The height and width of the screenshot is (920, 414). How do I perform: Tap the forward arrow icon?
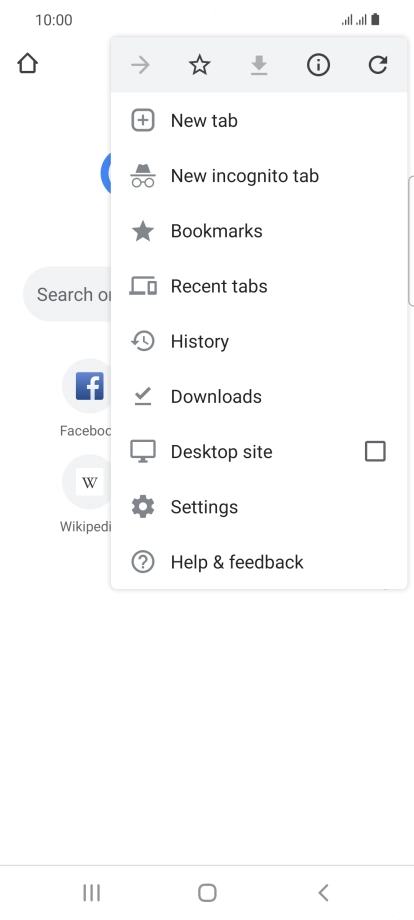(140, 65)
